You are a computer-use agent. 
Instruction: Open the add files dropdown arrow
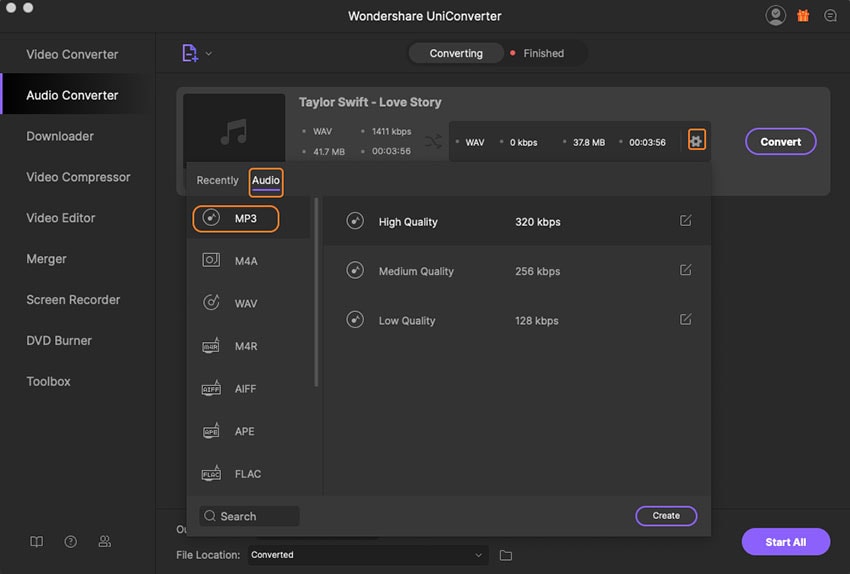point(209,54)
